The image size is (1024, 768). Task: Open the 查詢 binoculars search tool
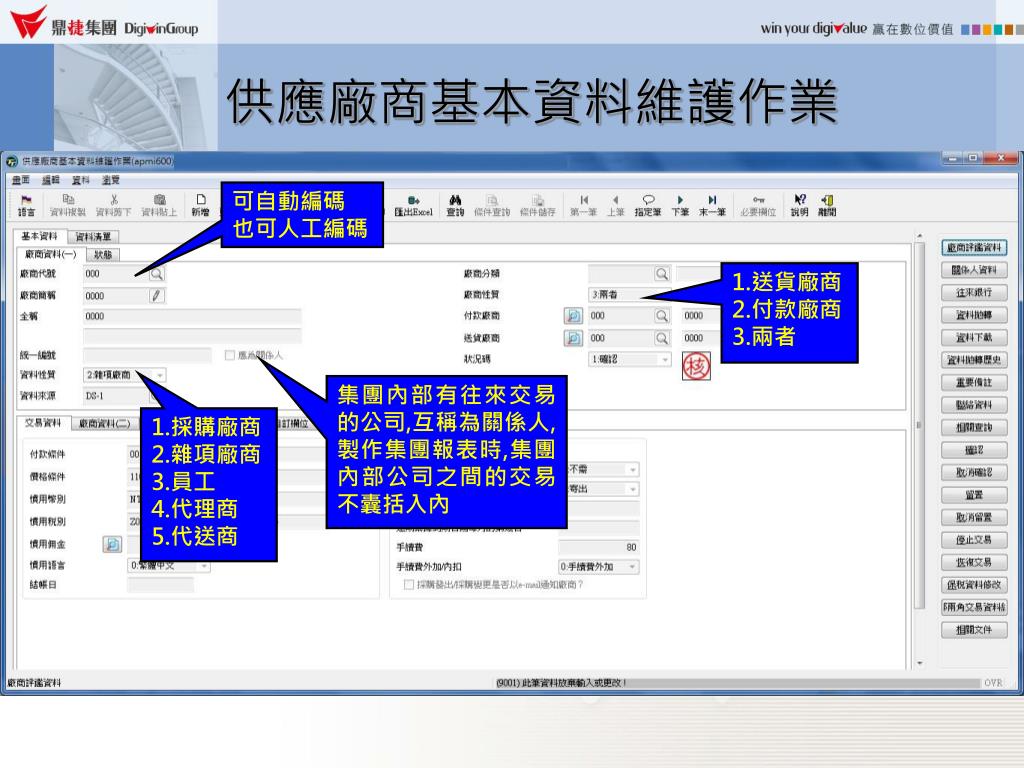tap(455, 205)
